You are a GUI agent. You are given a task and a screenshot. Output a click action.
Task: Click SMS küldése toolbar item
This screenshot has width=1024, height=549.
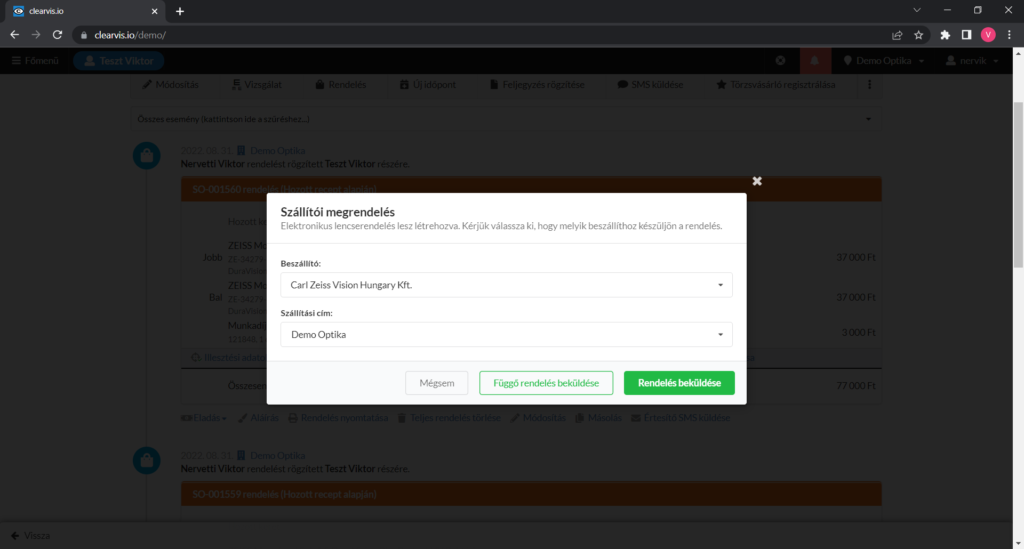(650, 85)
